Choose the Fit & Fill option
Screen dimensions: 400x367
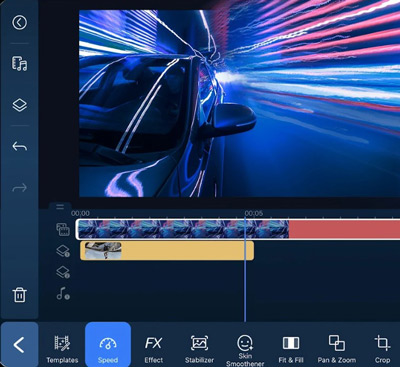291,349
